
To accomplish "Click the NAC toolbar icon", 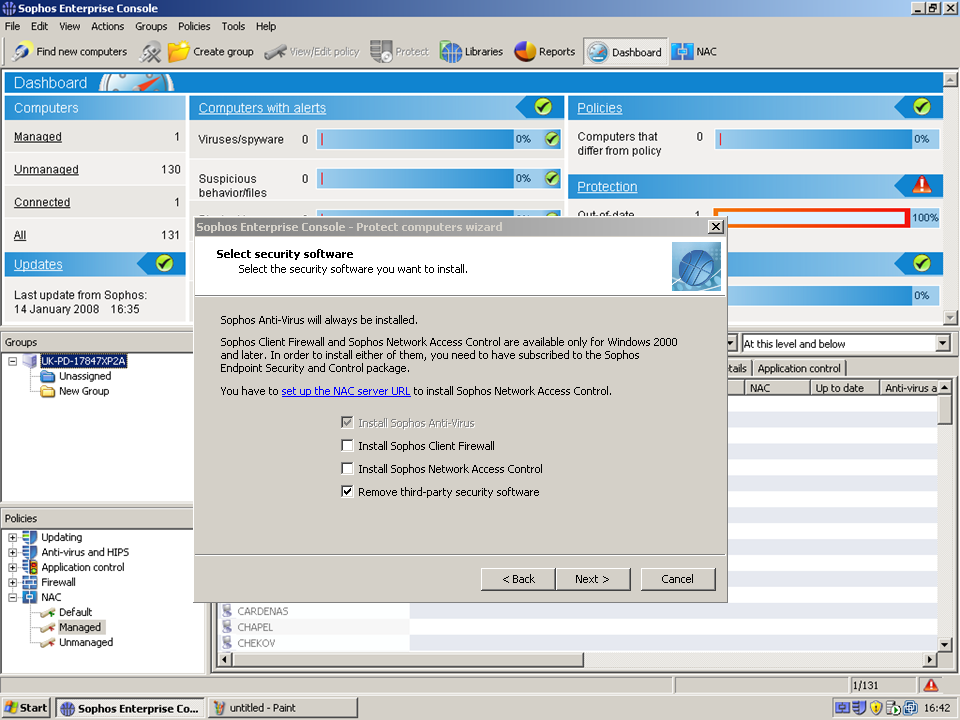I will pos(683,51).
